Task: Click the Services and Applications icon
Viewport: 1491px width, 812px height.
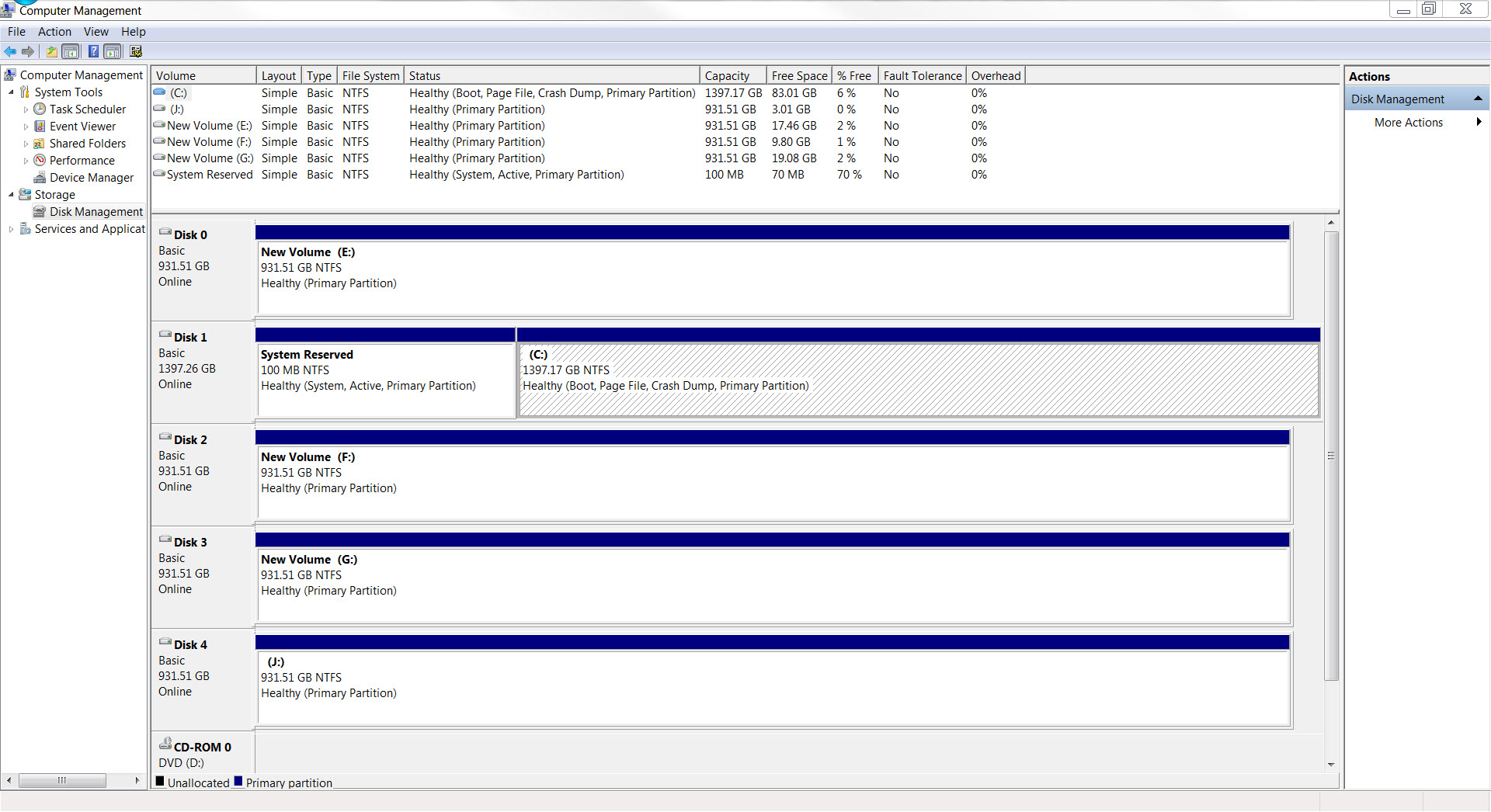Action: click(x=25, y=229)
